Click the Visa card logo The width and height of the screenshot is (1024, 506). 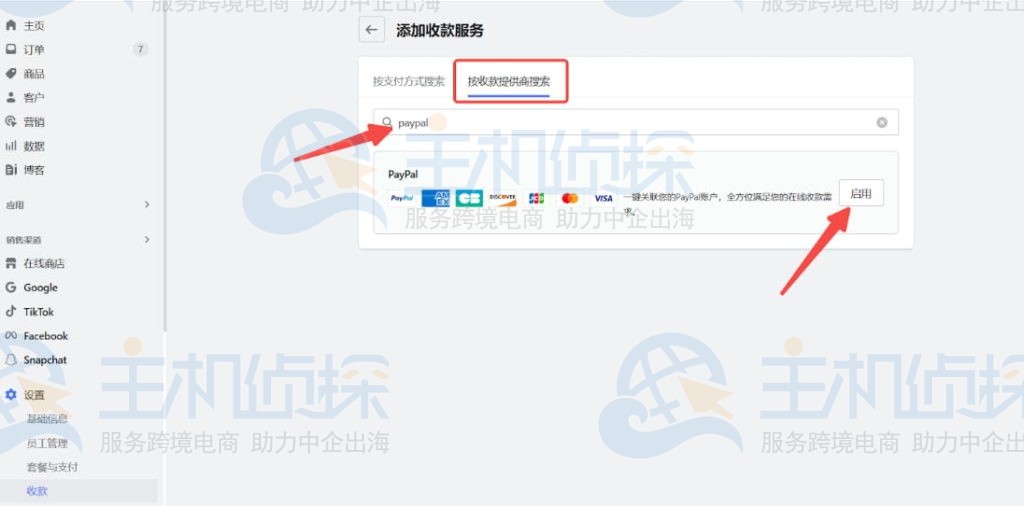point(603,198)
